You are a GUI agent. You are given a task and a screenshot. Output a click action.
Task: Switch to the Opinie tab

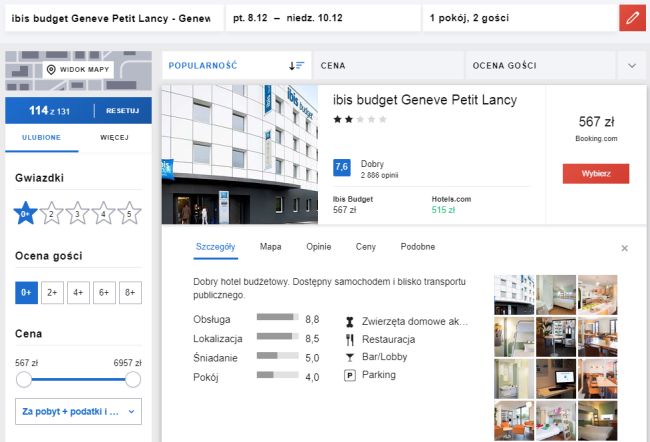[318, 246]
